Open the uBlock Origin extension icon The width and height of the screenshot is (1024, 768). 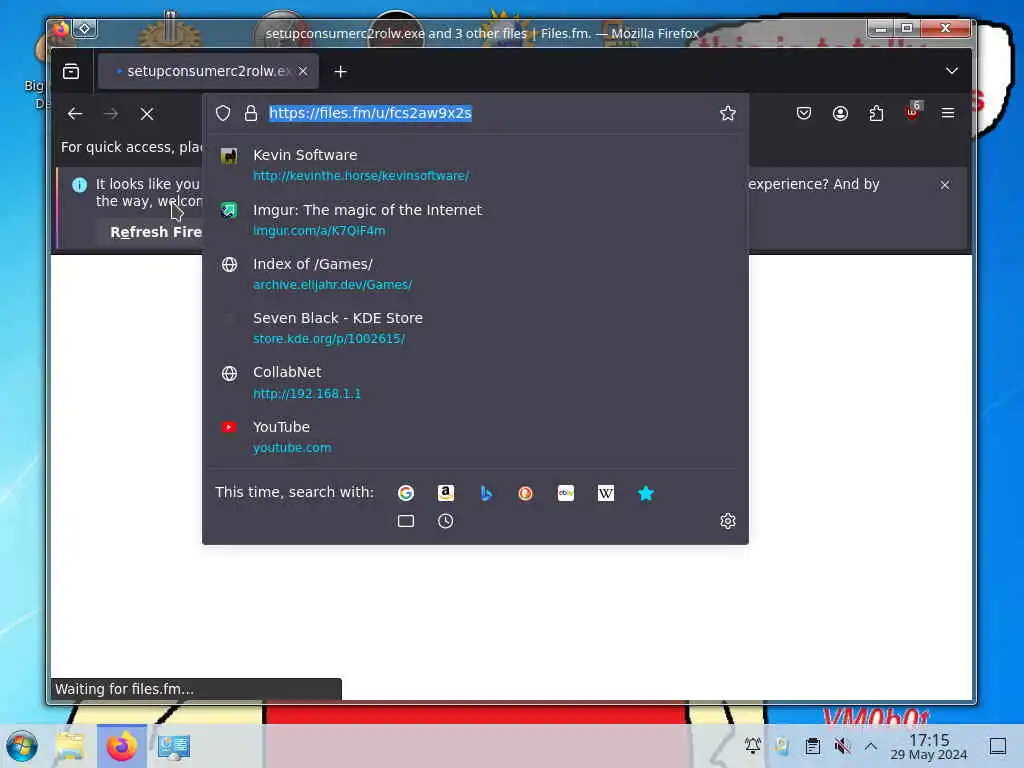click(x=912, y=112)
